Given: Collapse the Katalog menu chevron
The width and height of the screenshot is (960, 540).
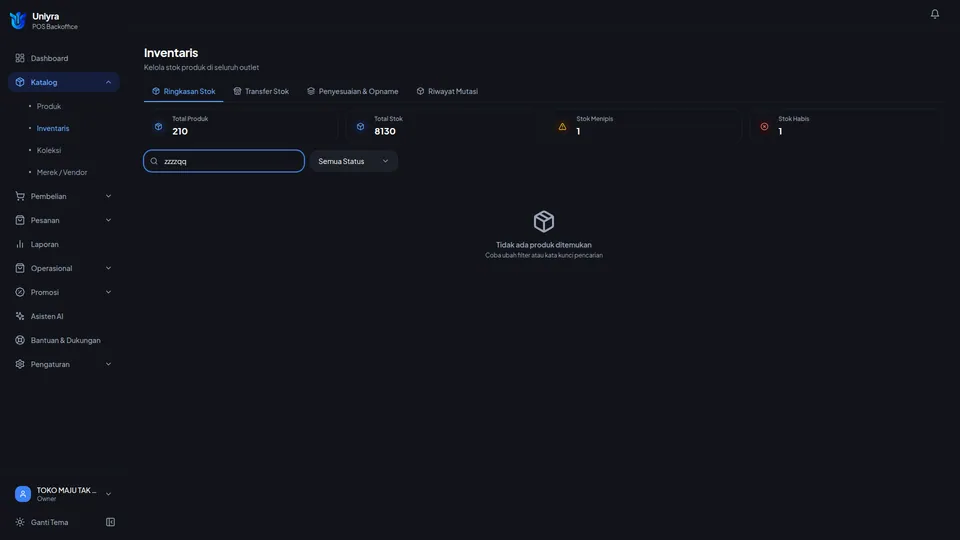Looking at the screenshot, I should click(x=108, y=82).
